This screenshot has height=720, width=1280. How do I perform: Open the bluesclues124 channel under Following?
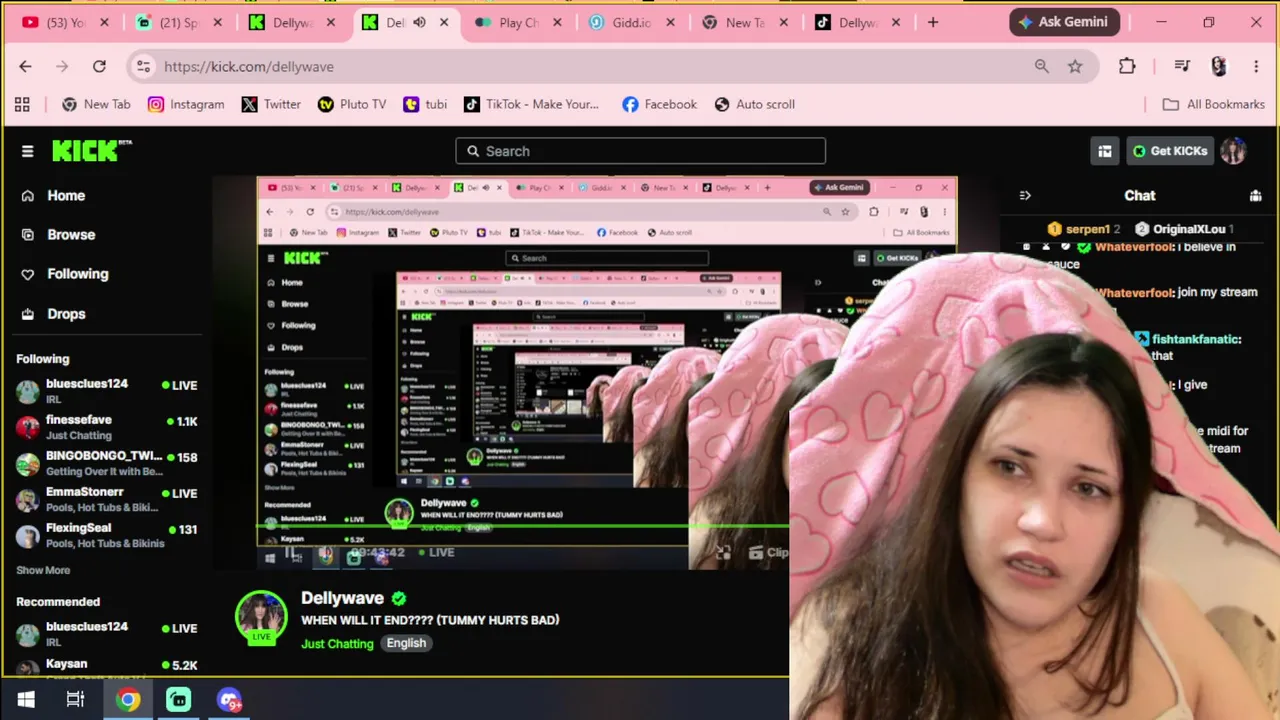tap(106, 391)
